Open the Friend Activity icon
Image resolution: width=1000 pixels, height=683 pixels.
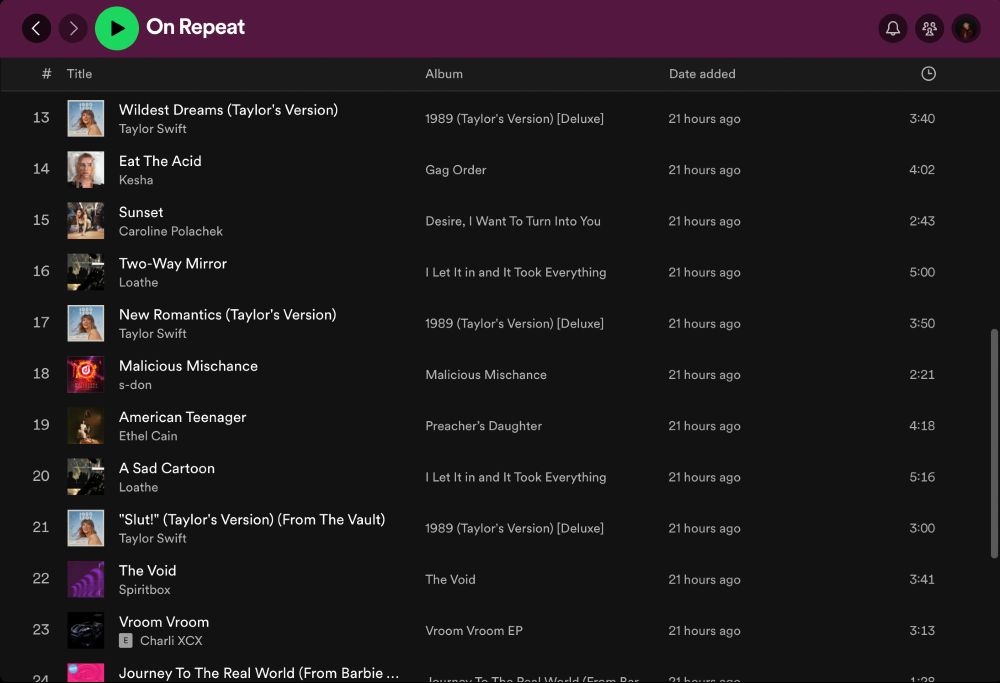coord(929,28)
